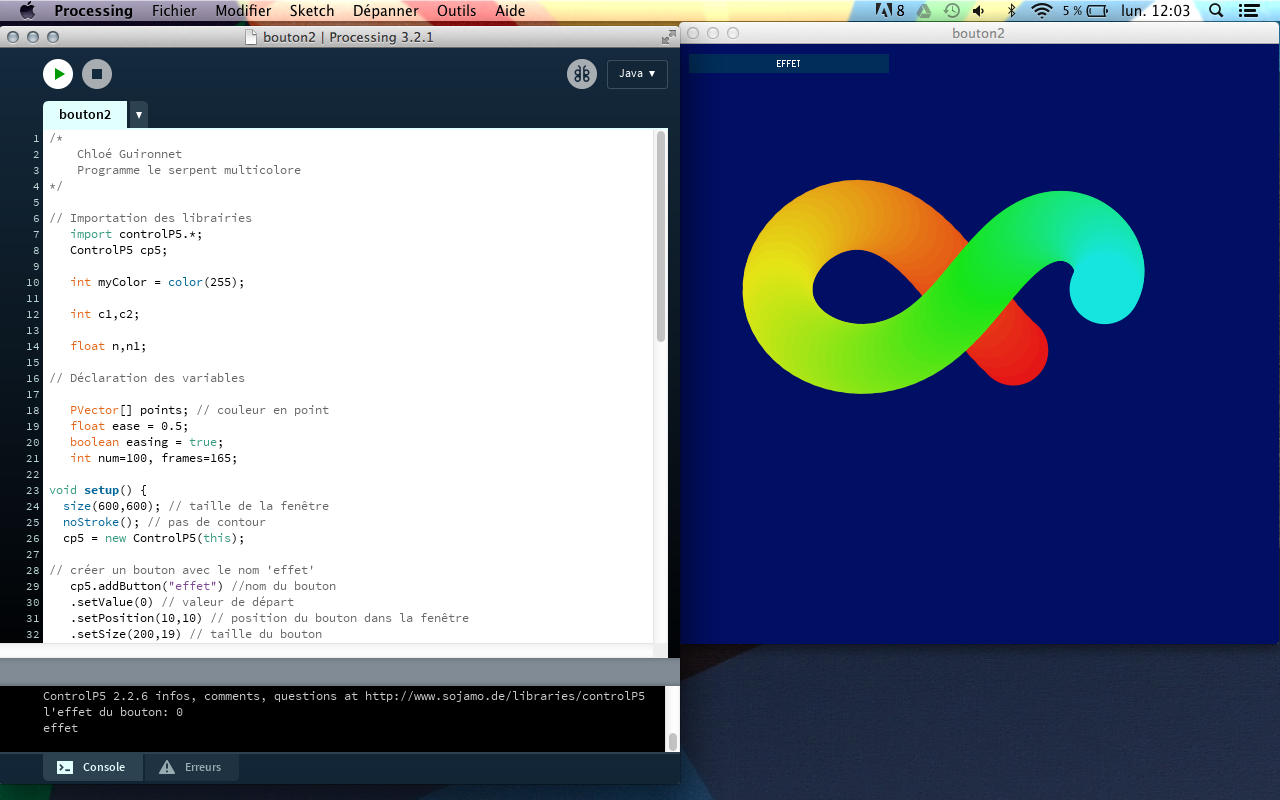
Task: Open the Processing application menu
Action: pos(93,11)
